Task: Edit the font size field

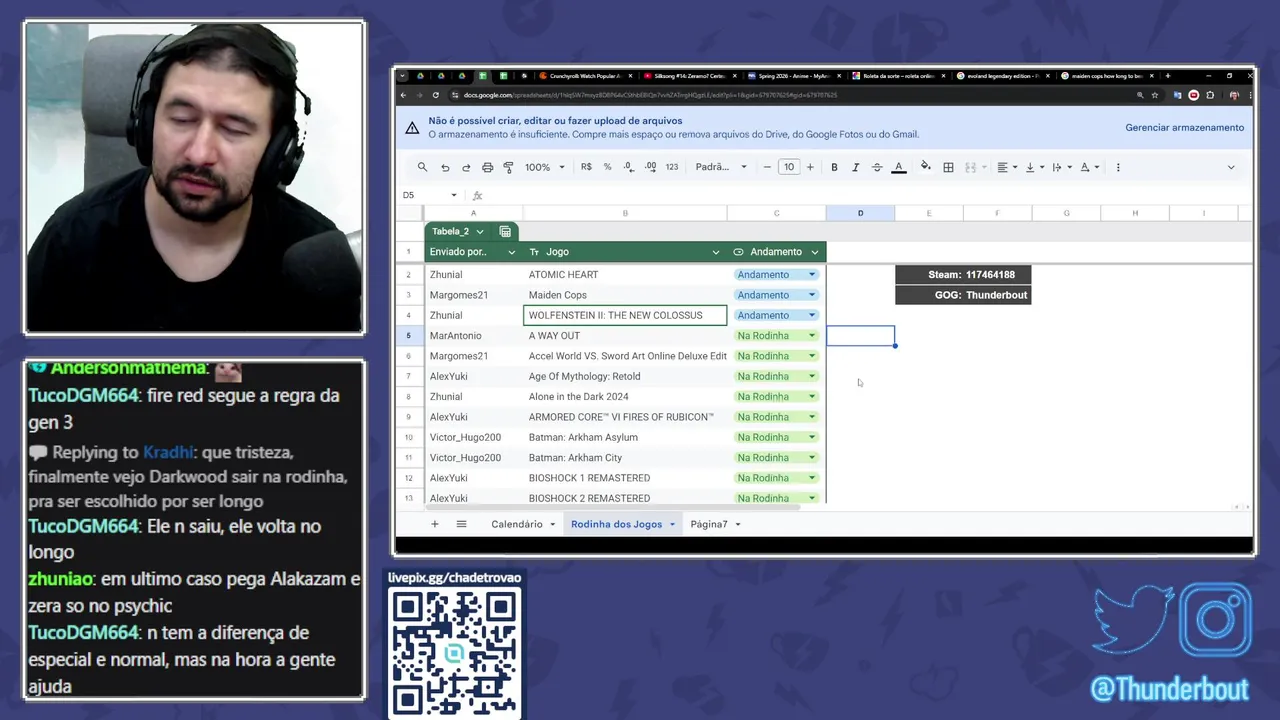Action: pyautogui.click(x=789, y=167)
